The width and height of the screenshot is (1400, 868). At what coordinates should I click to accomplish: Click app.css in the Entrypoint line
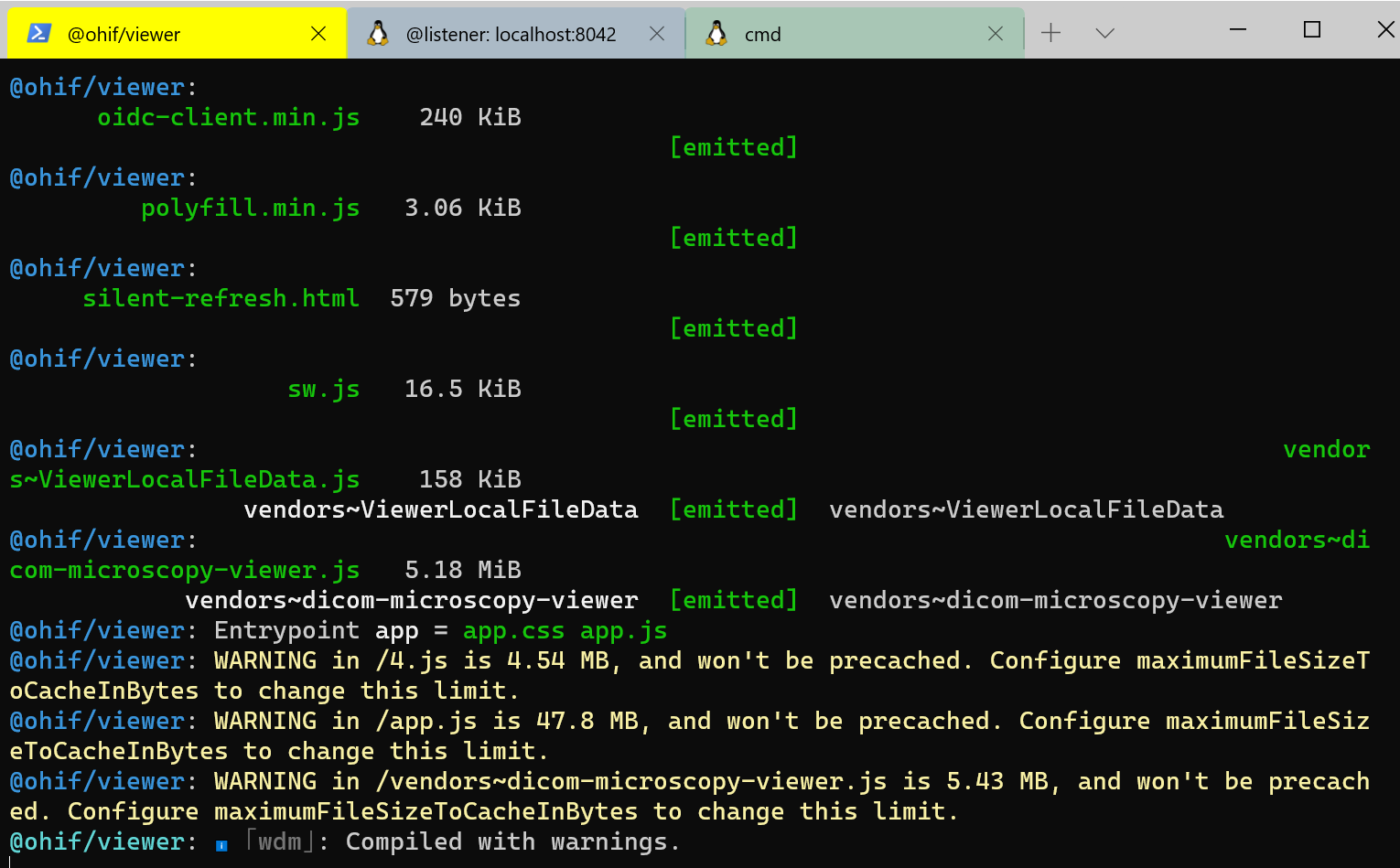point(514,630)
